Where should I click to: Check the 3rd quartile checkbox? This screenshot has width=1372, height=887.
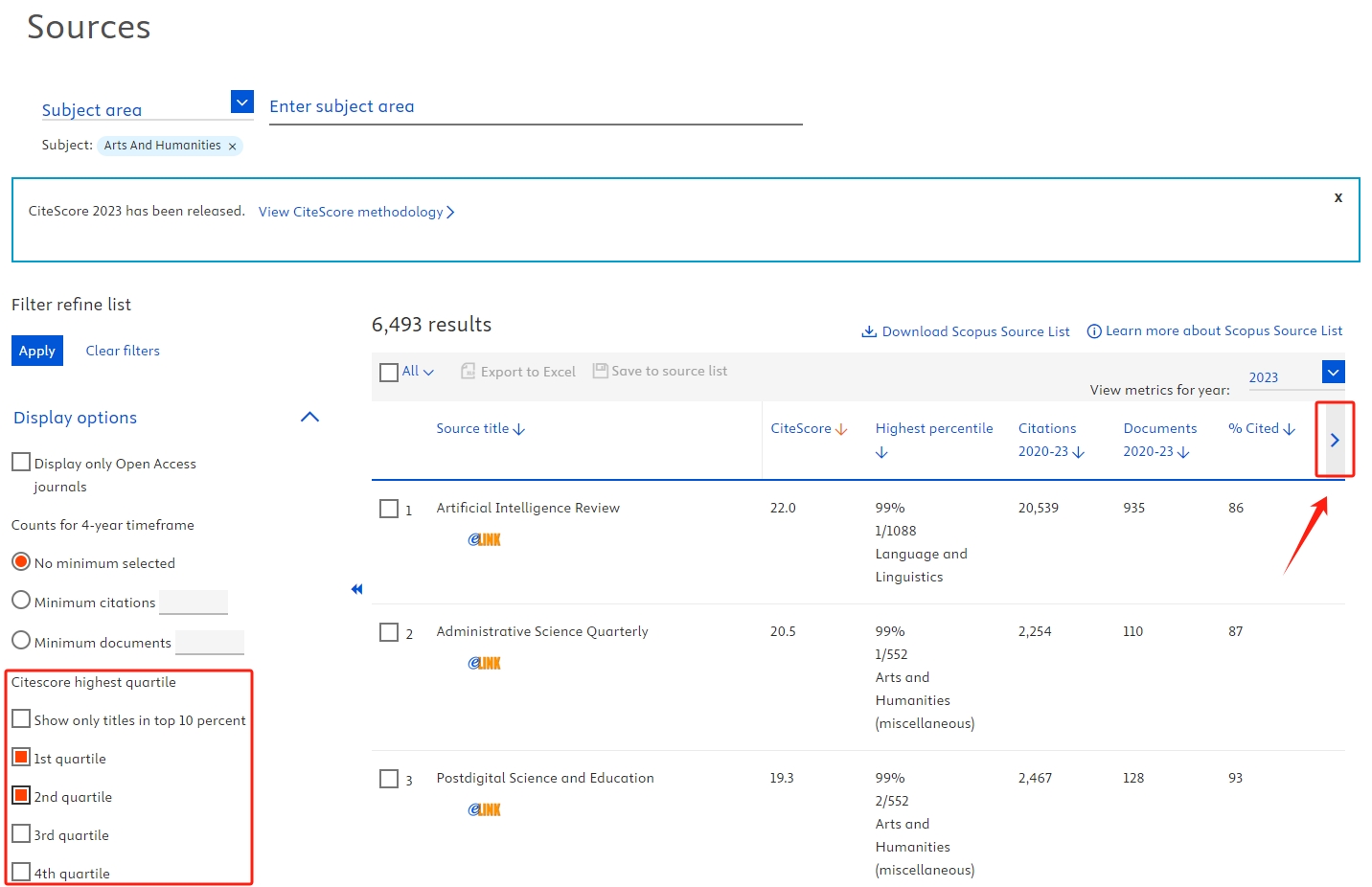pyautogui.click(x=21, y=834)
